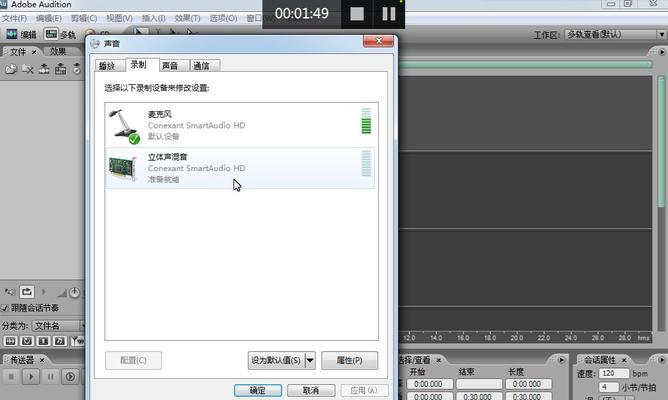Toggle show MIDI files filter icon
Screen dimensions: 668x400
60,341
